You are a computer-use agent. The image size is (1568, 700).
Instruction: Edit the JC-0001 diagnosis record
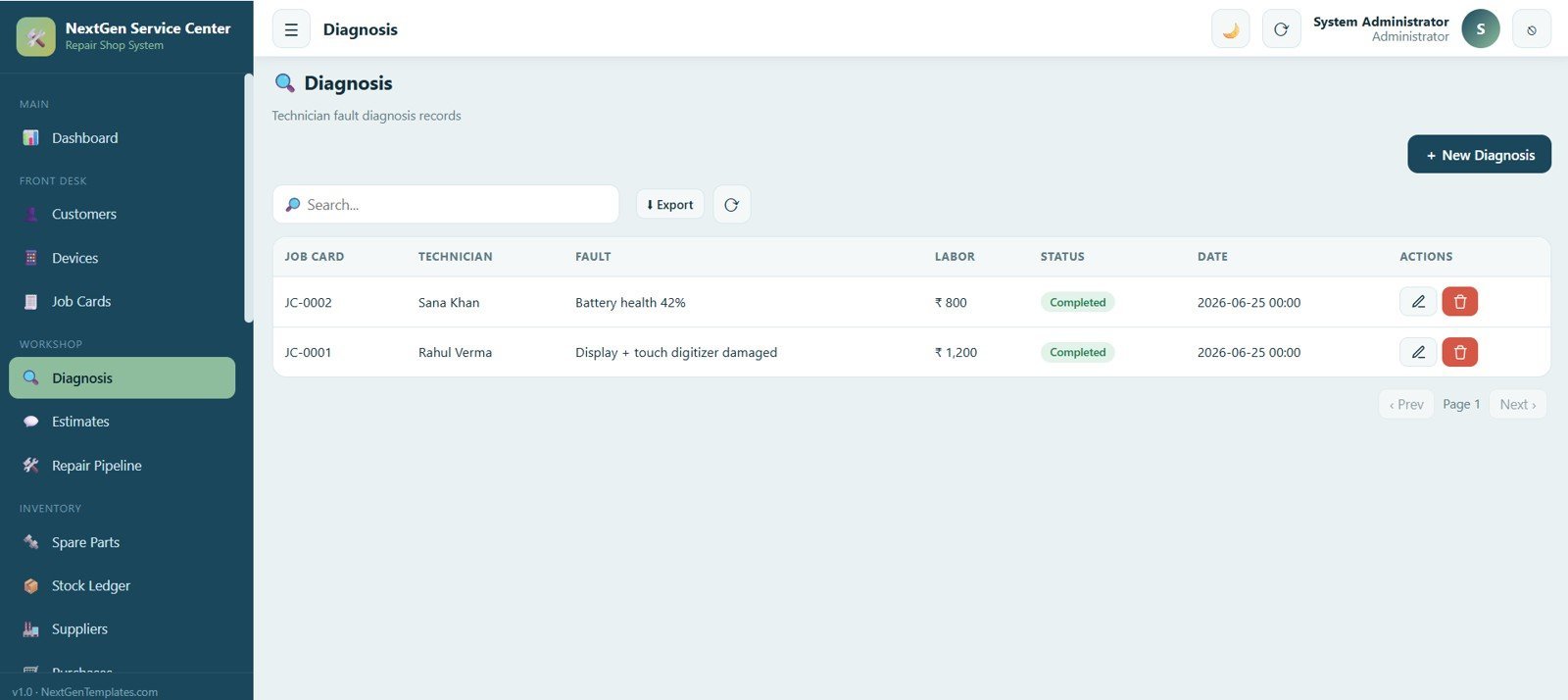(x=1418, y=352)
